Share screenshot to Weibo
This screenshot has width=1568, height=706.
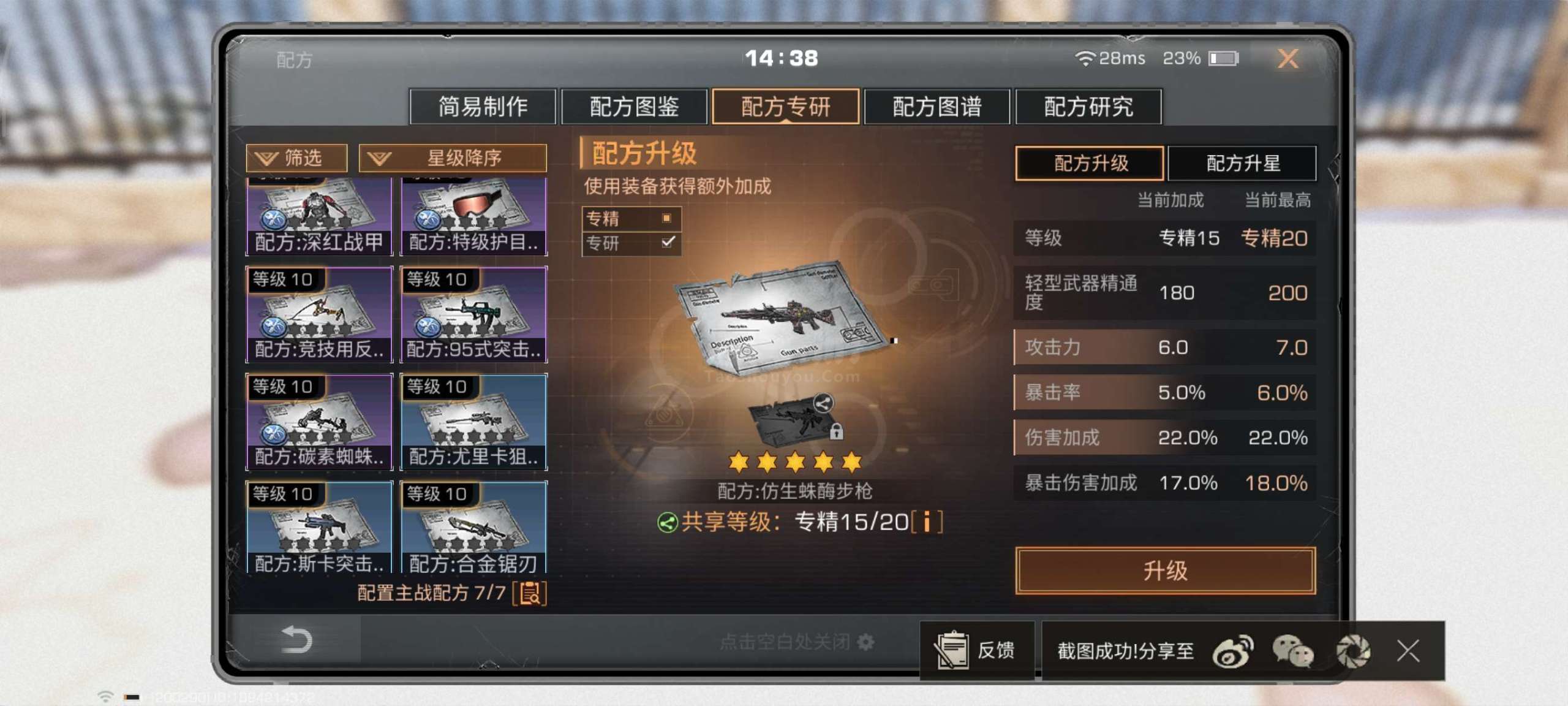(x=1232, y=651)
